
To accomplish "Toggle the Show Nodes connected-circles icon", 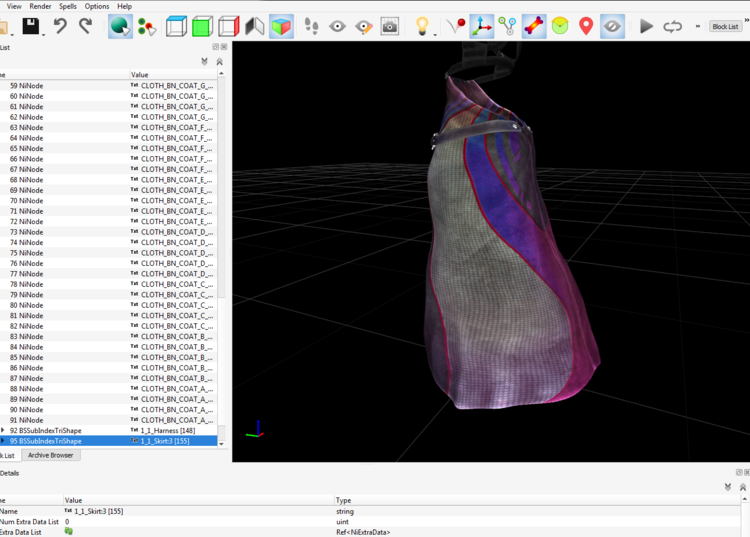I will [x=507, y=26].
